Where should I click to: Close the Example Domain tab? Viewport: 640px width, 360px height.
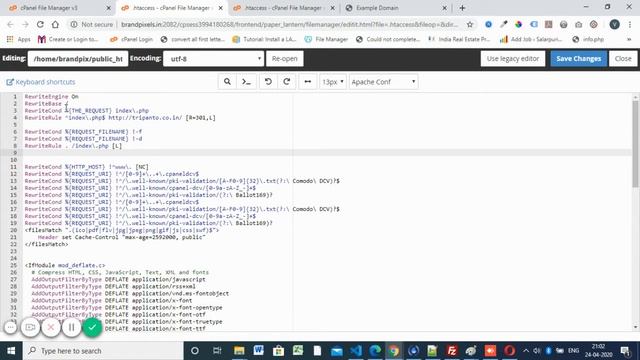tap(444, 8)
